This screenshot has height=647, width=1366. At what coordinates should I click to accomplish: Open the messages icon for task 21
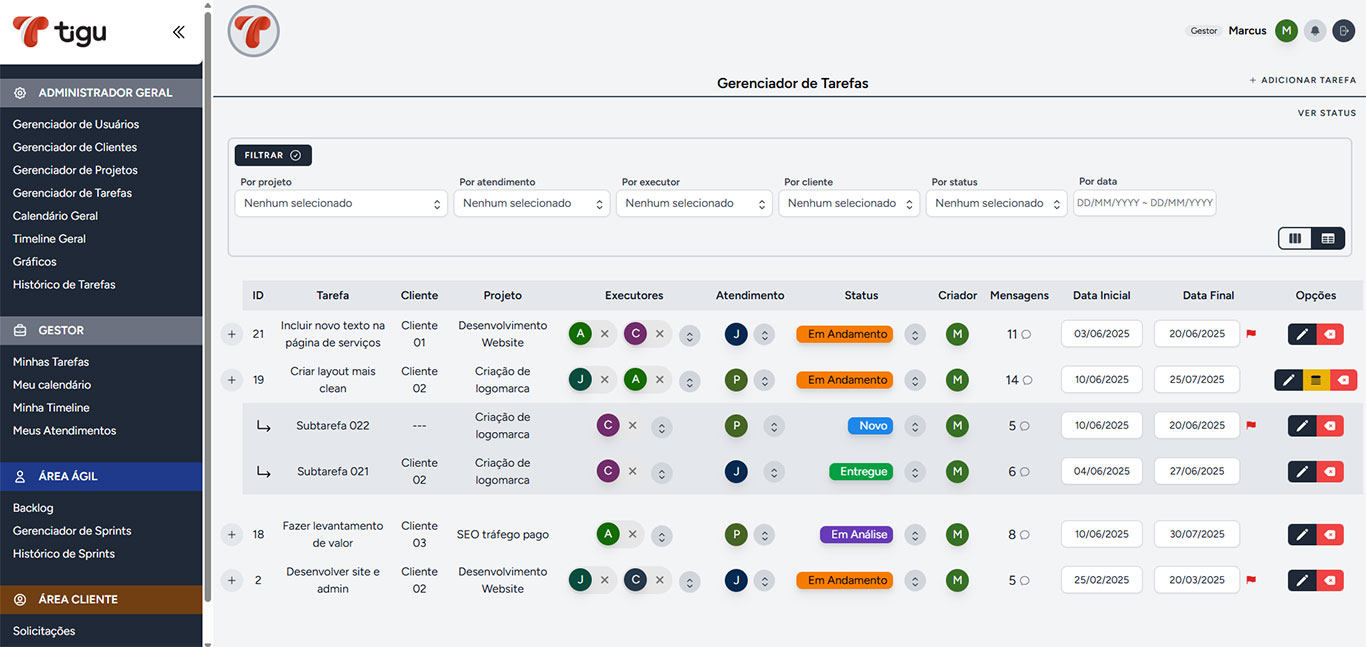(x=1026, y=335)
